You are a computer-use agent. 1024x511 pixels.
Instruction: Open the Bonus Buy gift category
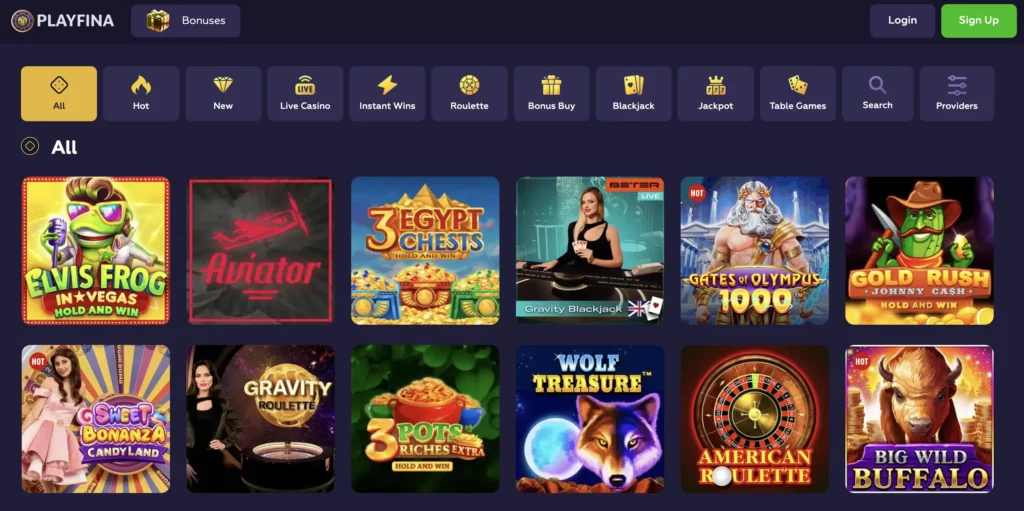click(x=551, y=93)
